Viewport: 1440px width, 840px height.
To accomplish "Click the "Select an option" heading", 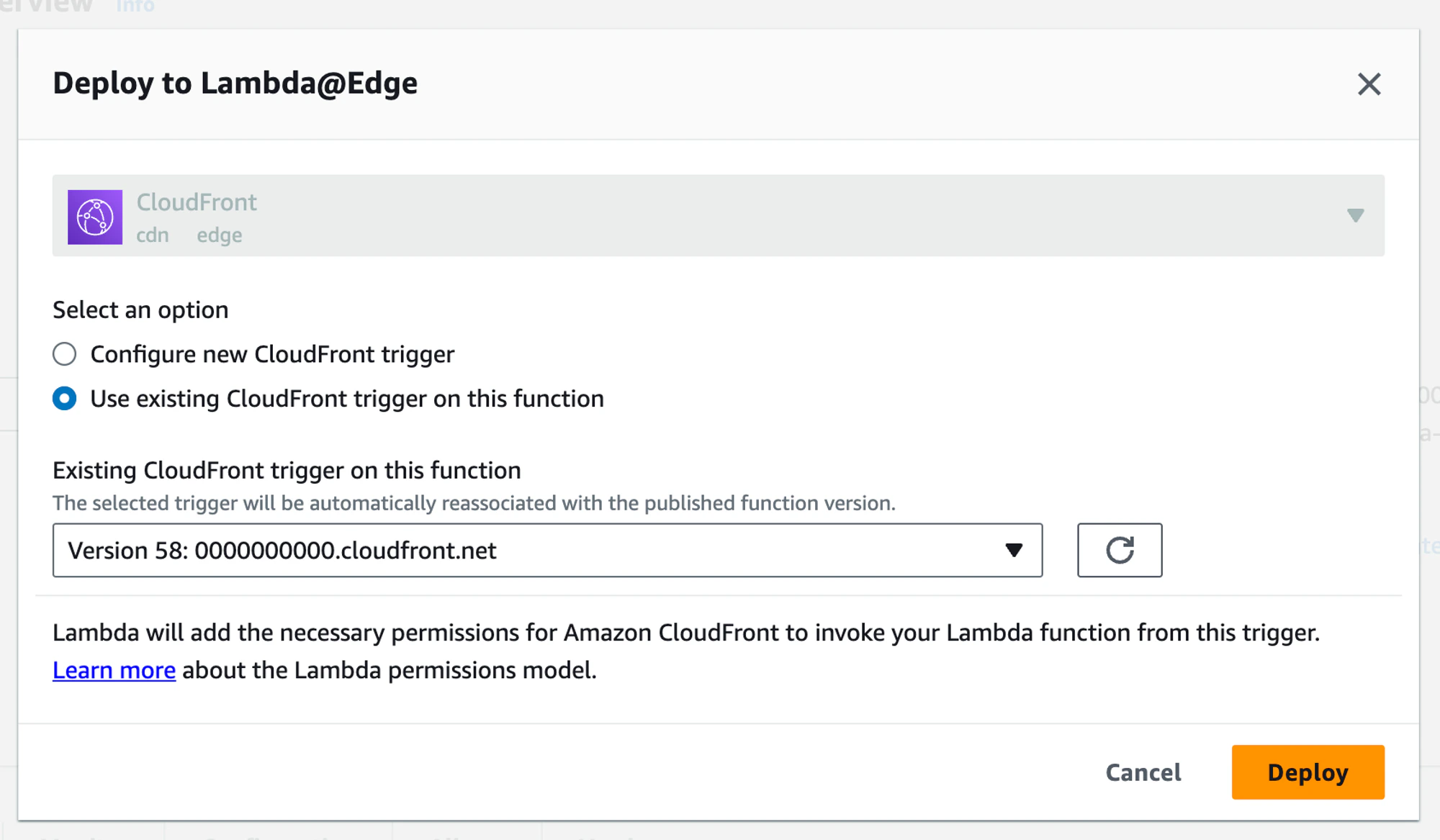I will [x=140, y=310].
